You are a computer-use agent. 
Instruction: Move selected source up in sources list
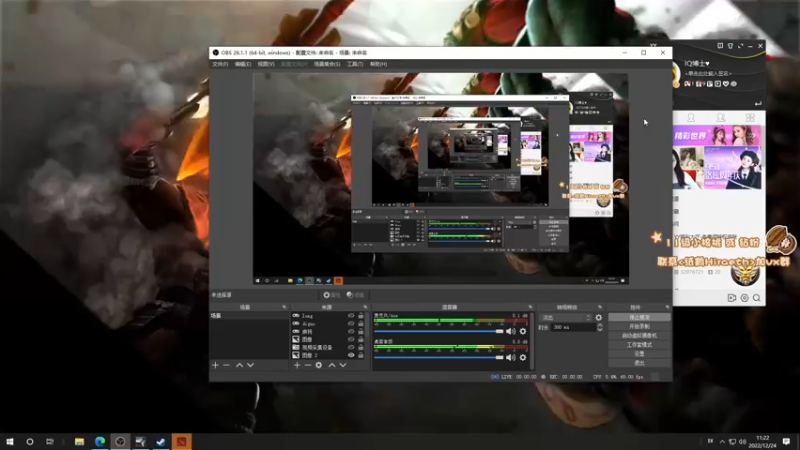point(332,365)
